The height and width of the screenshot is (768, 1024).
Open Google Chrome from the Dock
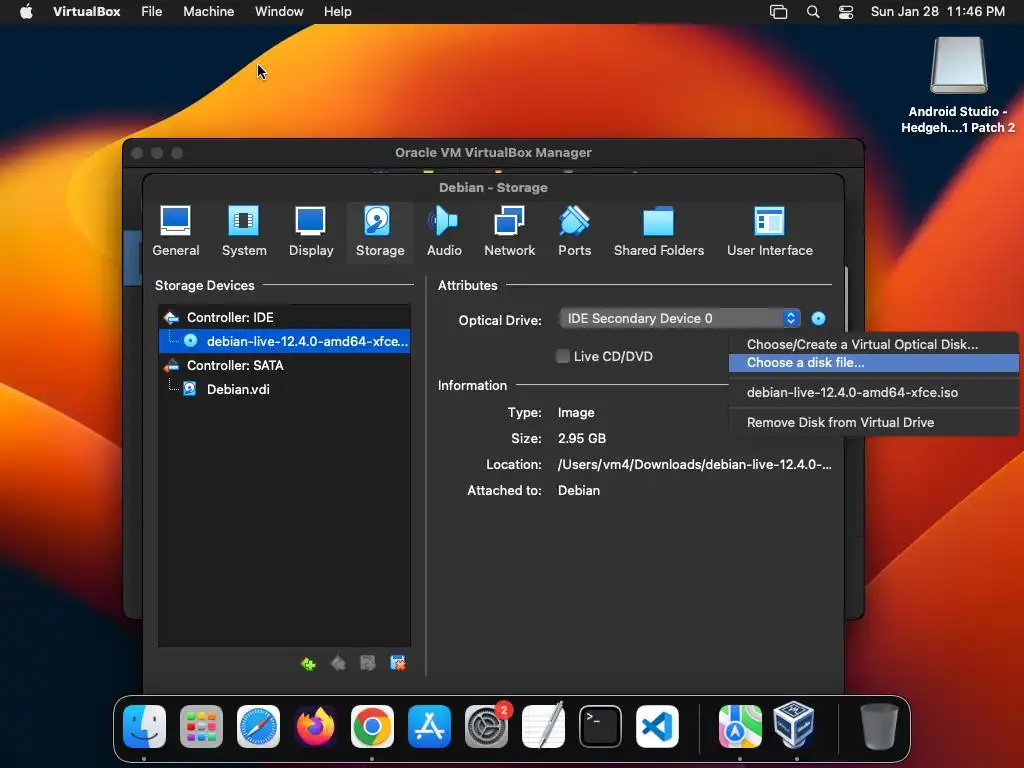[372, 726]
